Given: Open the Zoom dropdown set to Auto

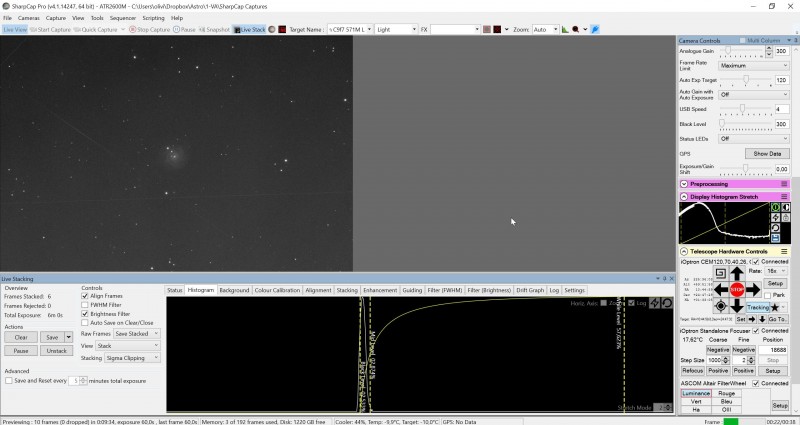Looking at the screenshot, I should [545, 30].
